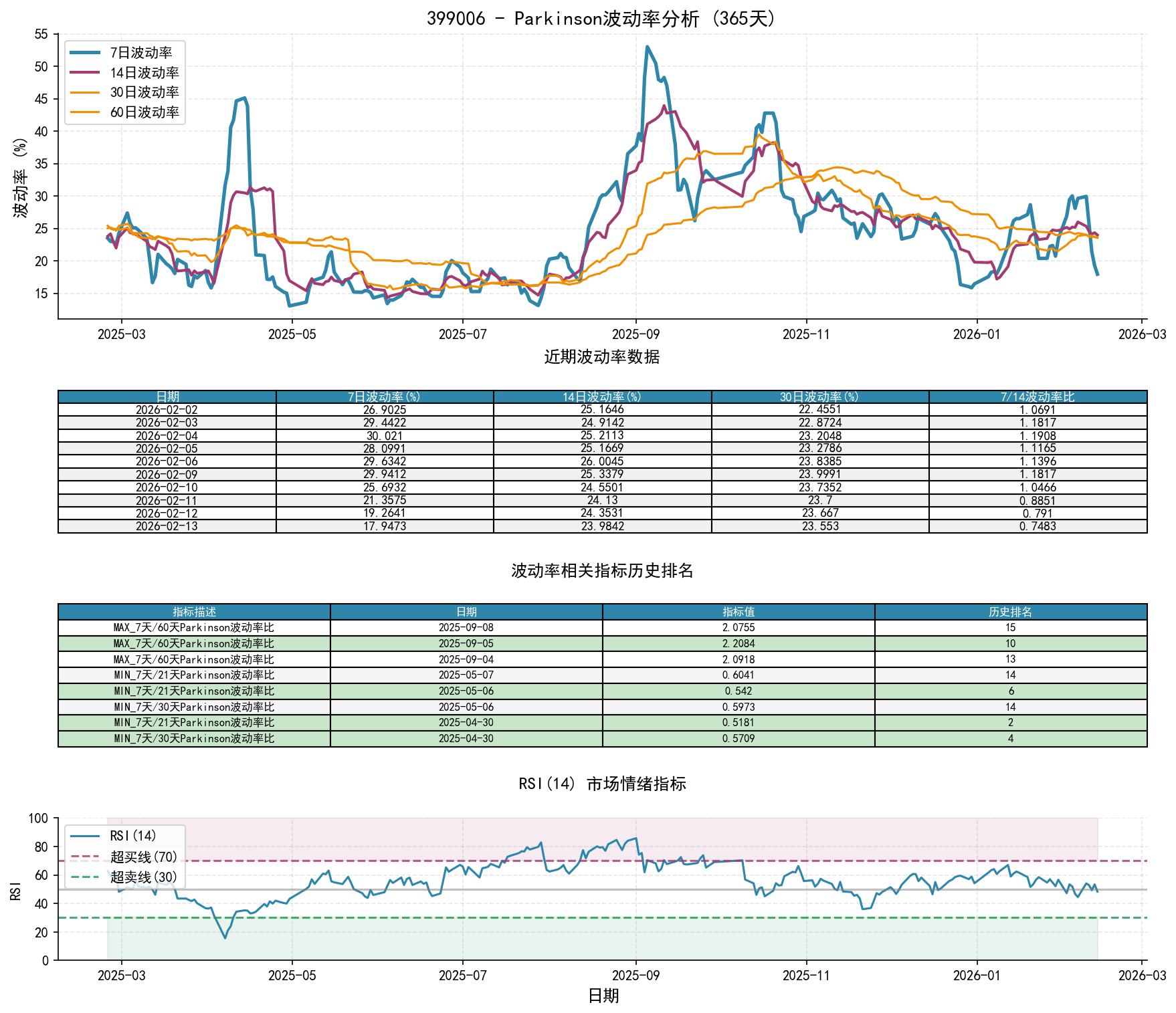
Task: Click the 波动率相关指标历史排名 section heading
Action: click(602, 571)
